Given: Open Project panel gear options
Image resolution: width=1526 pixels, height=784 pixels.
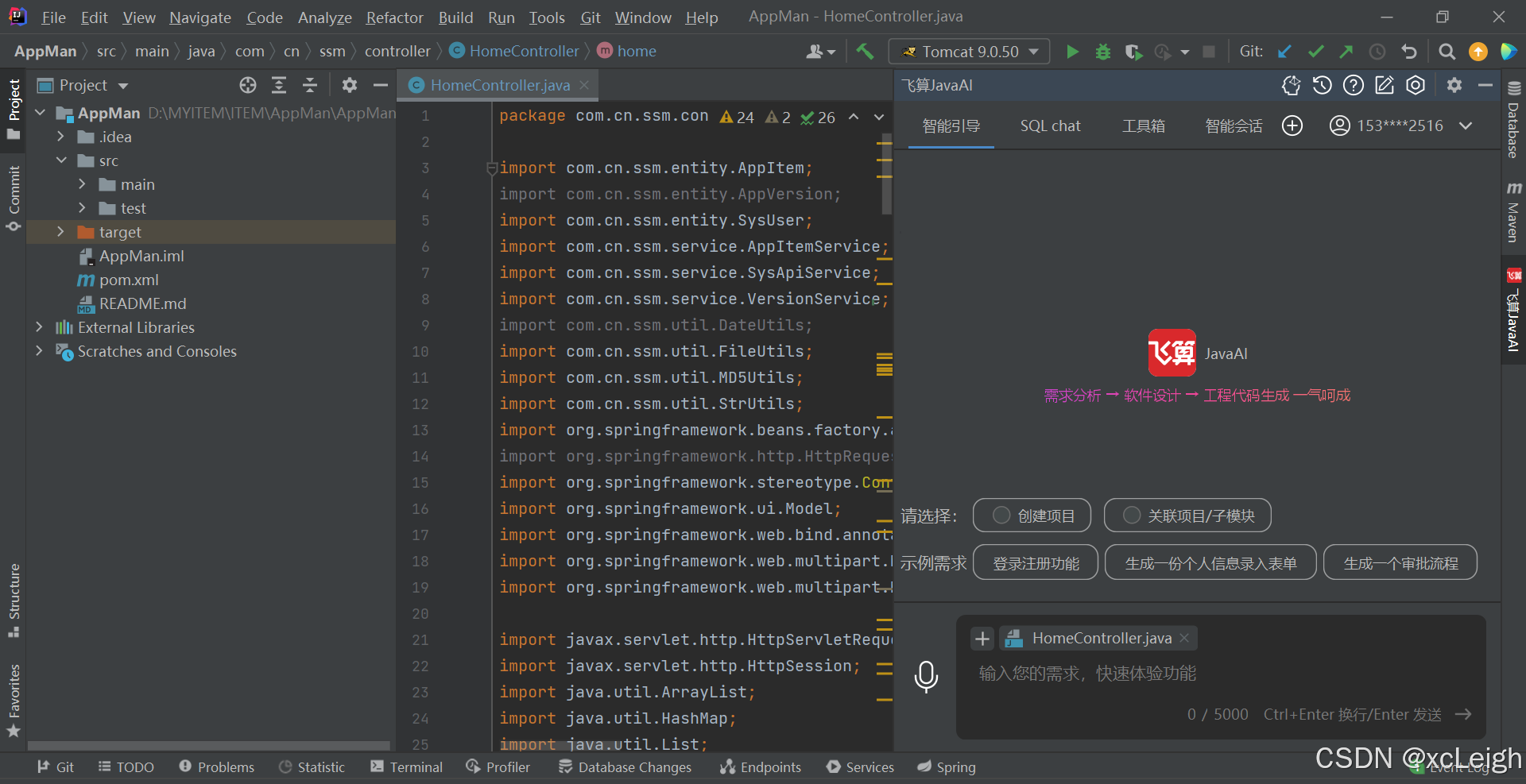Looking at the screenshot, I should [350, 85].
